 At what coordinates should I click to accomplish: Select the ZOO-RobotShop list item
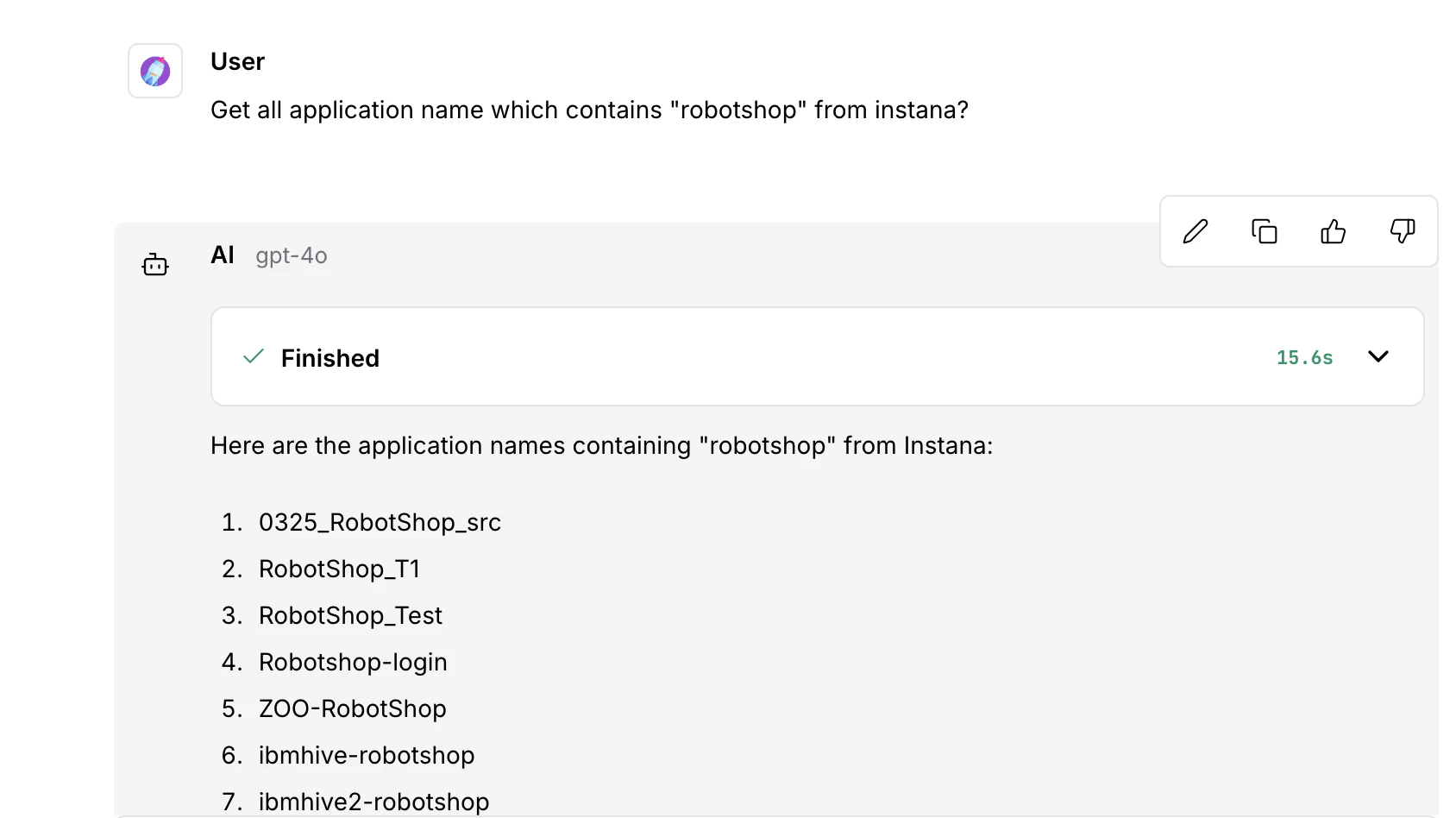pos(353,708)
